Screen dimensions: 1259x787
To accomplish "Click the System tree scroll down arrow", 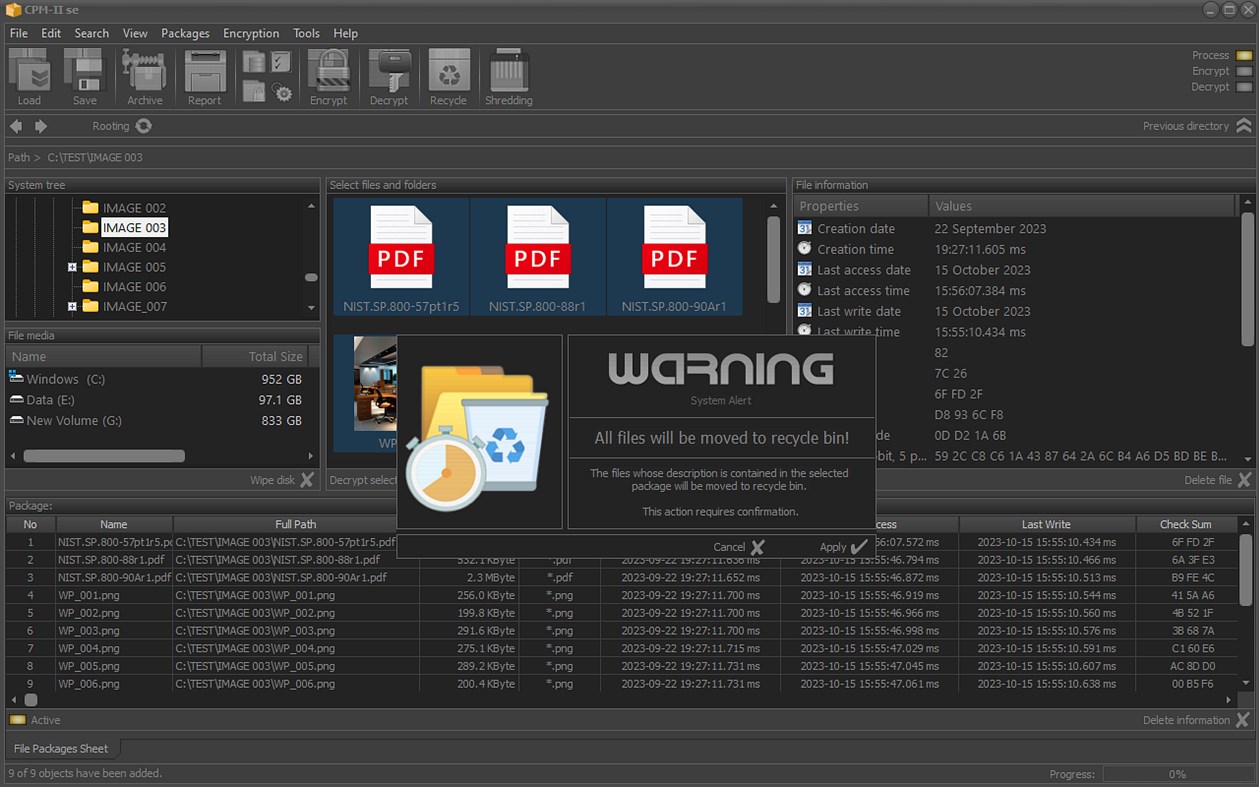I will click(311, 307).
